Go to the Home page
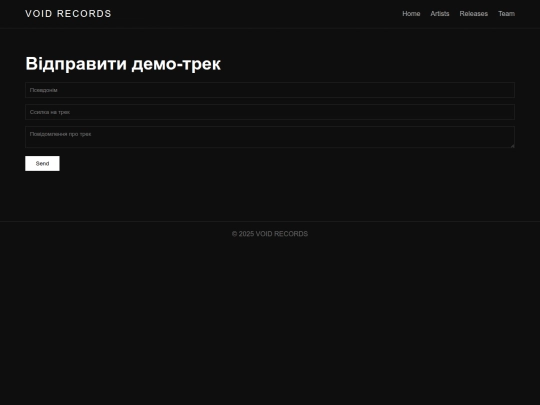This screenshot has height=405, width=540. pos(411,14)
